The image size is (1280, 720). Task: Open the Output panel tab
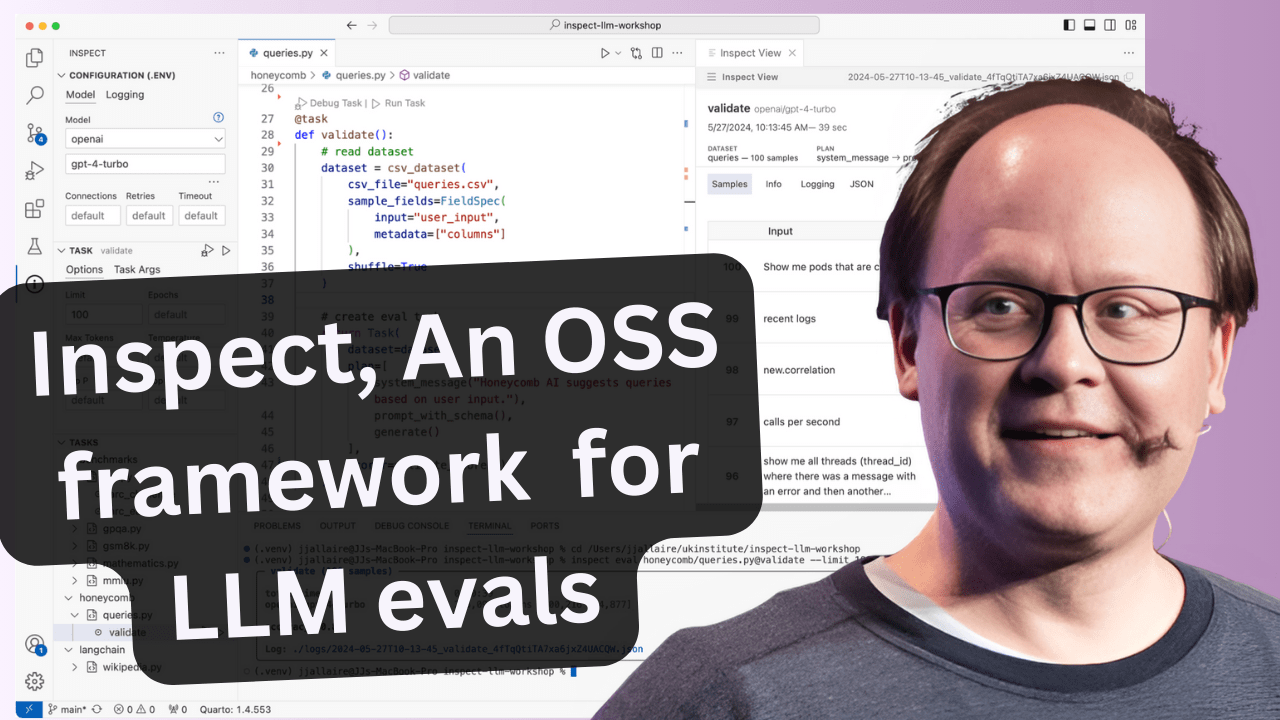pos(337,526)
